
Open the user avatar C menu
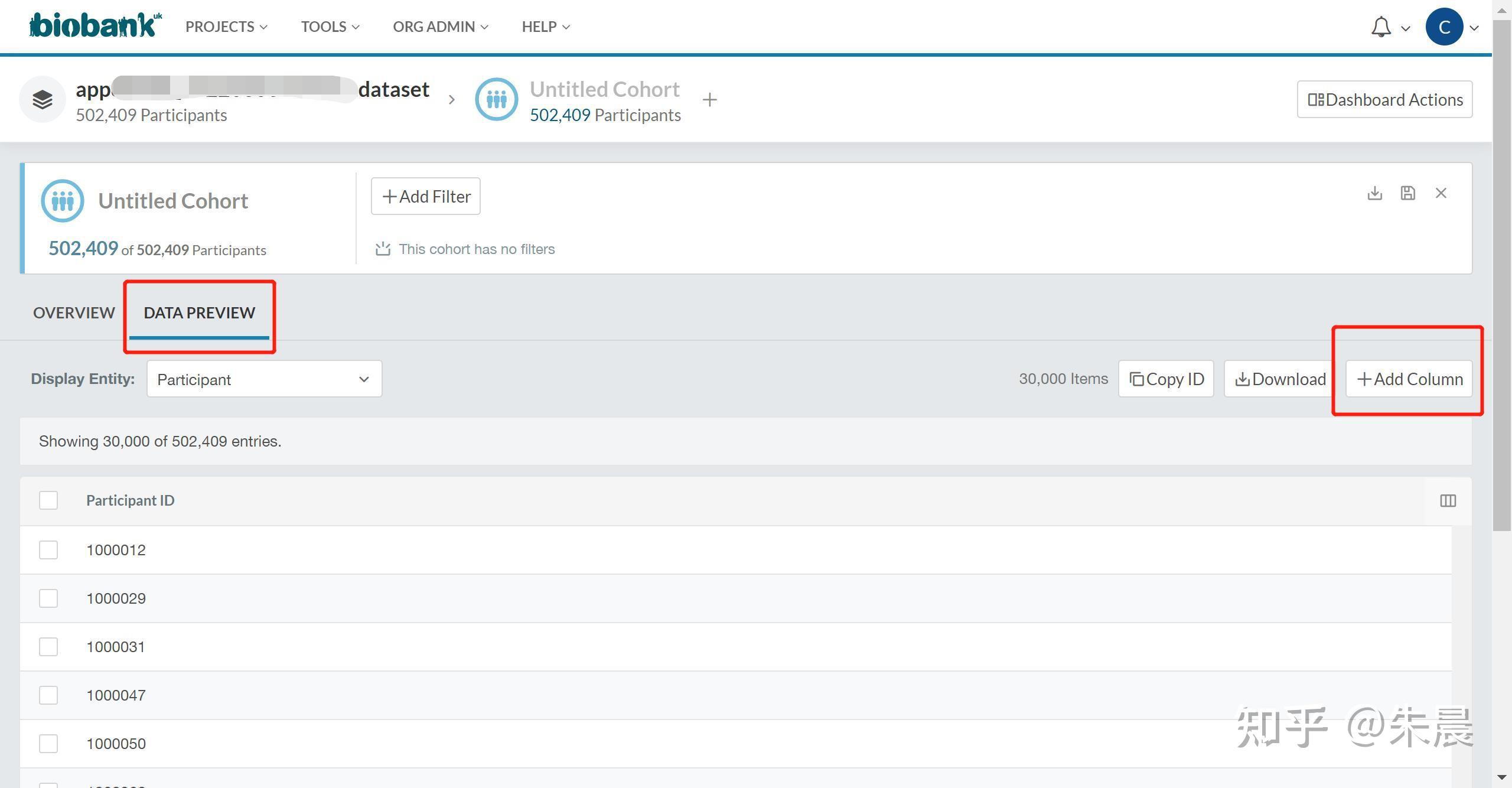tap(1444, 27)
